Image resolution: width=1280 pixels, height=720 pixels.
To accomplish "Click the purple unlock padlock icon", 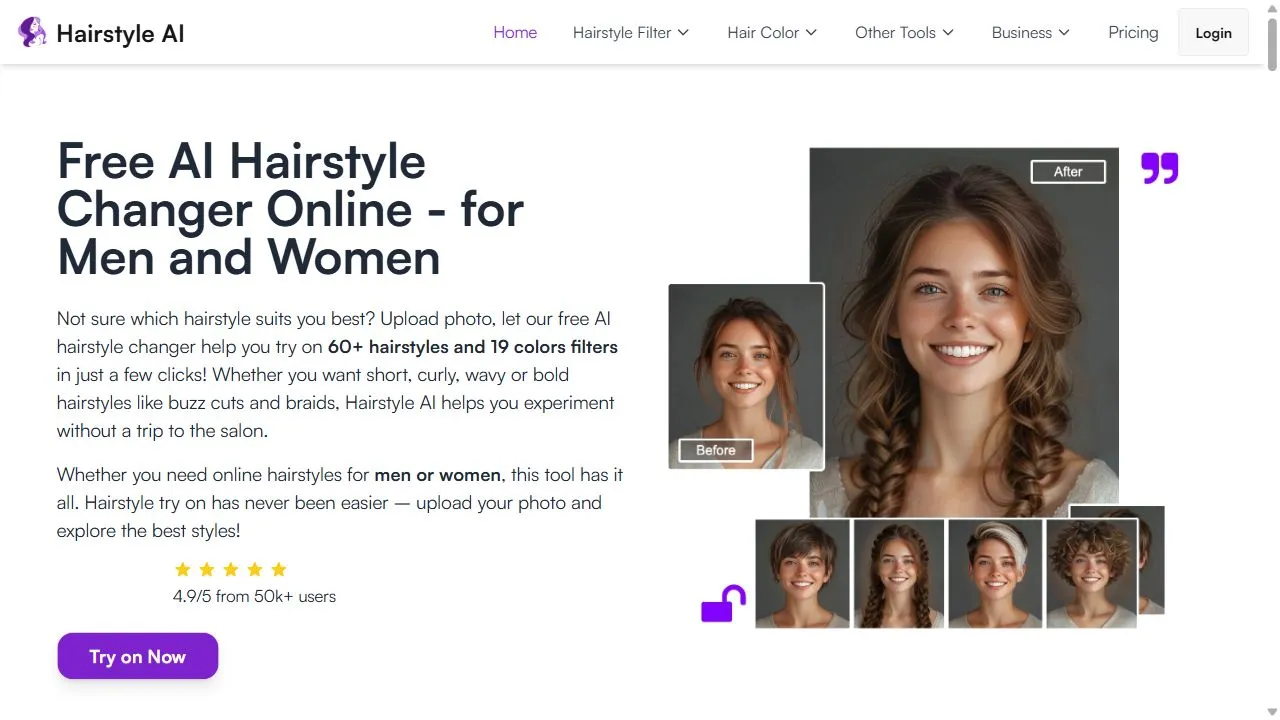I will pos(723,604).
